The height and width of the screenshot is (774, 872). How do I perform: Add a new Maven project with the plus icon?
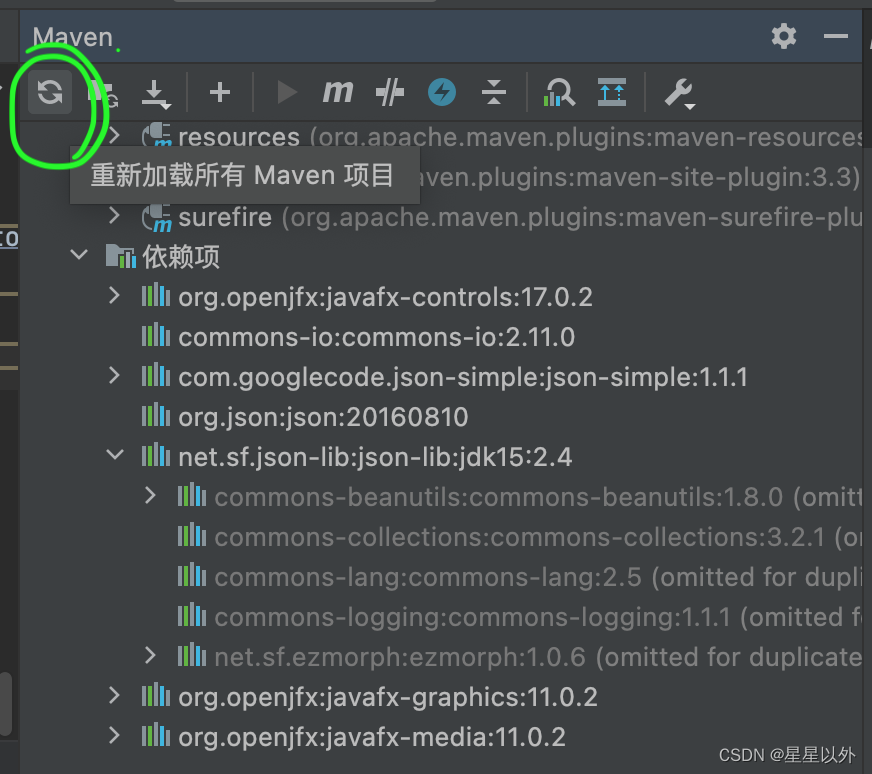coord(219,92)
